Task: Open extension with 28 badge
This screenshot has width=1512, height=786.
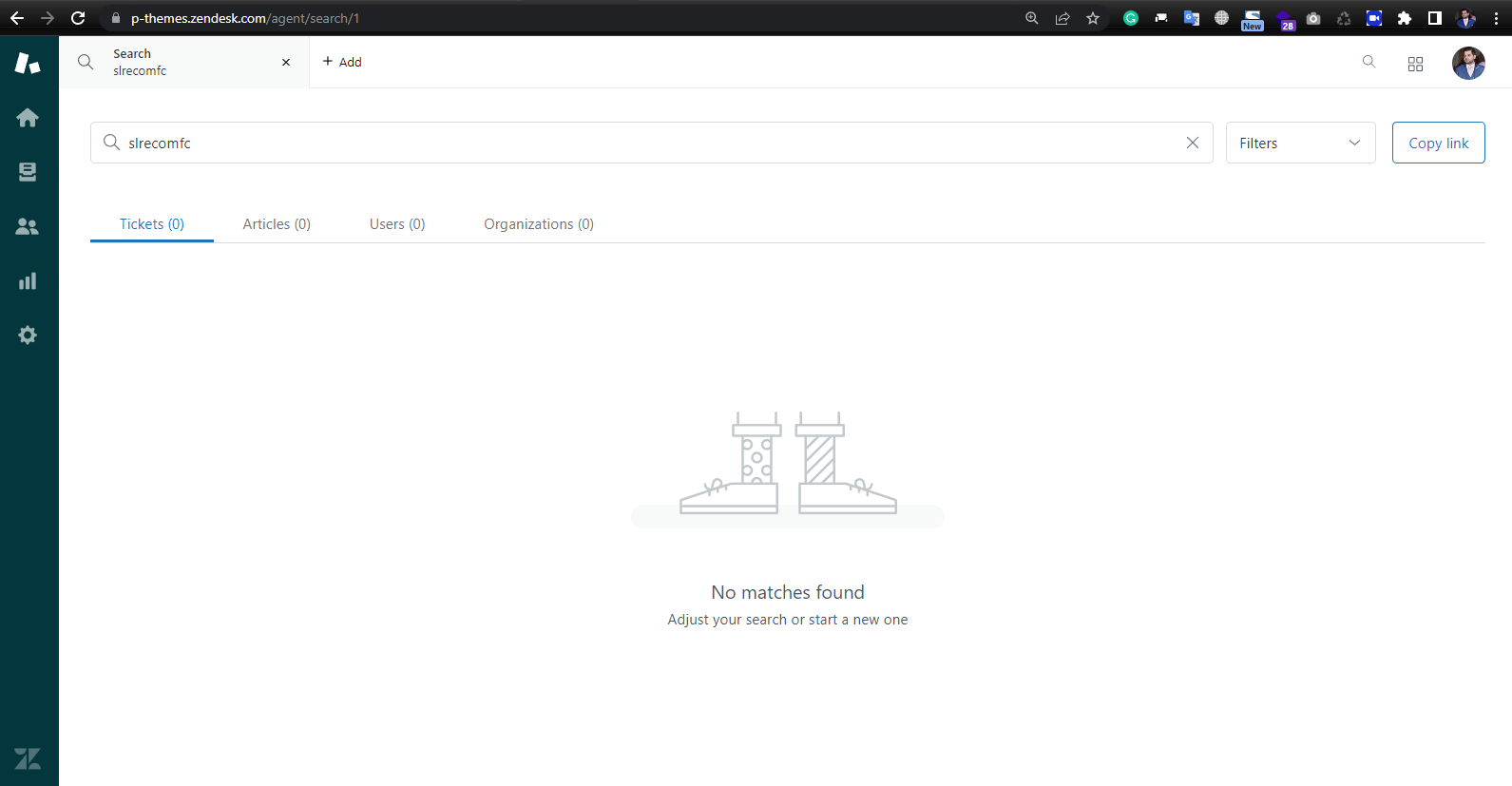Action: click(x=1285, y=20)
